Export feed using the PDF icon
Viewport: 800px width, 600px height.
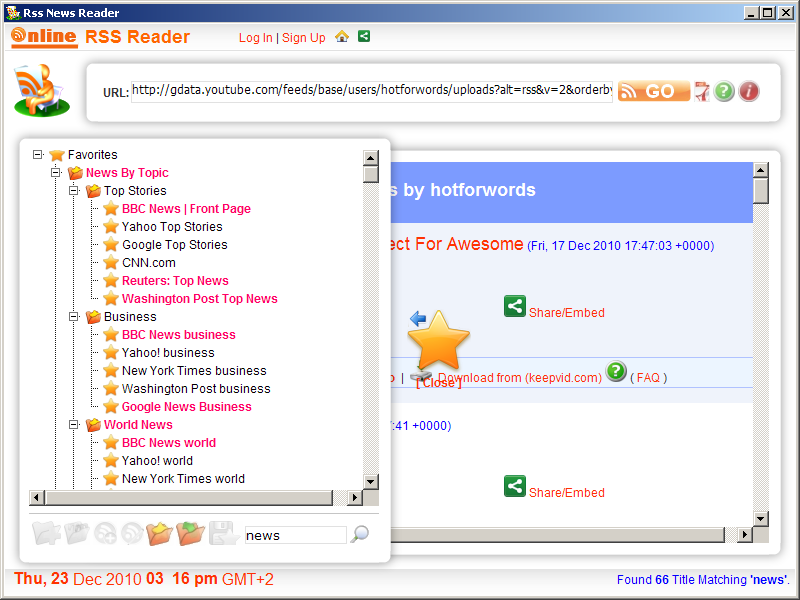click(702, 91)
